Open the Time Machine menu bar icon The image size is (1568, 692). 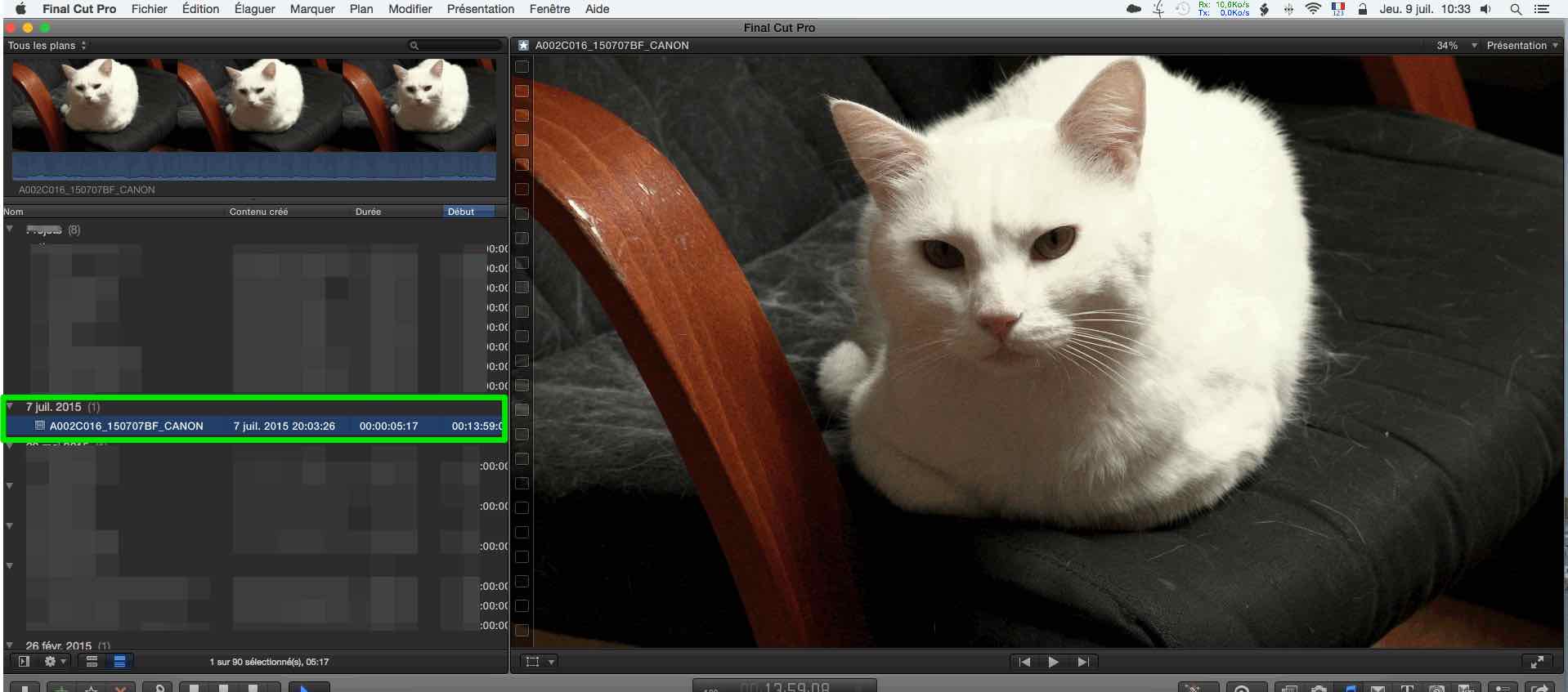1183,9
